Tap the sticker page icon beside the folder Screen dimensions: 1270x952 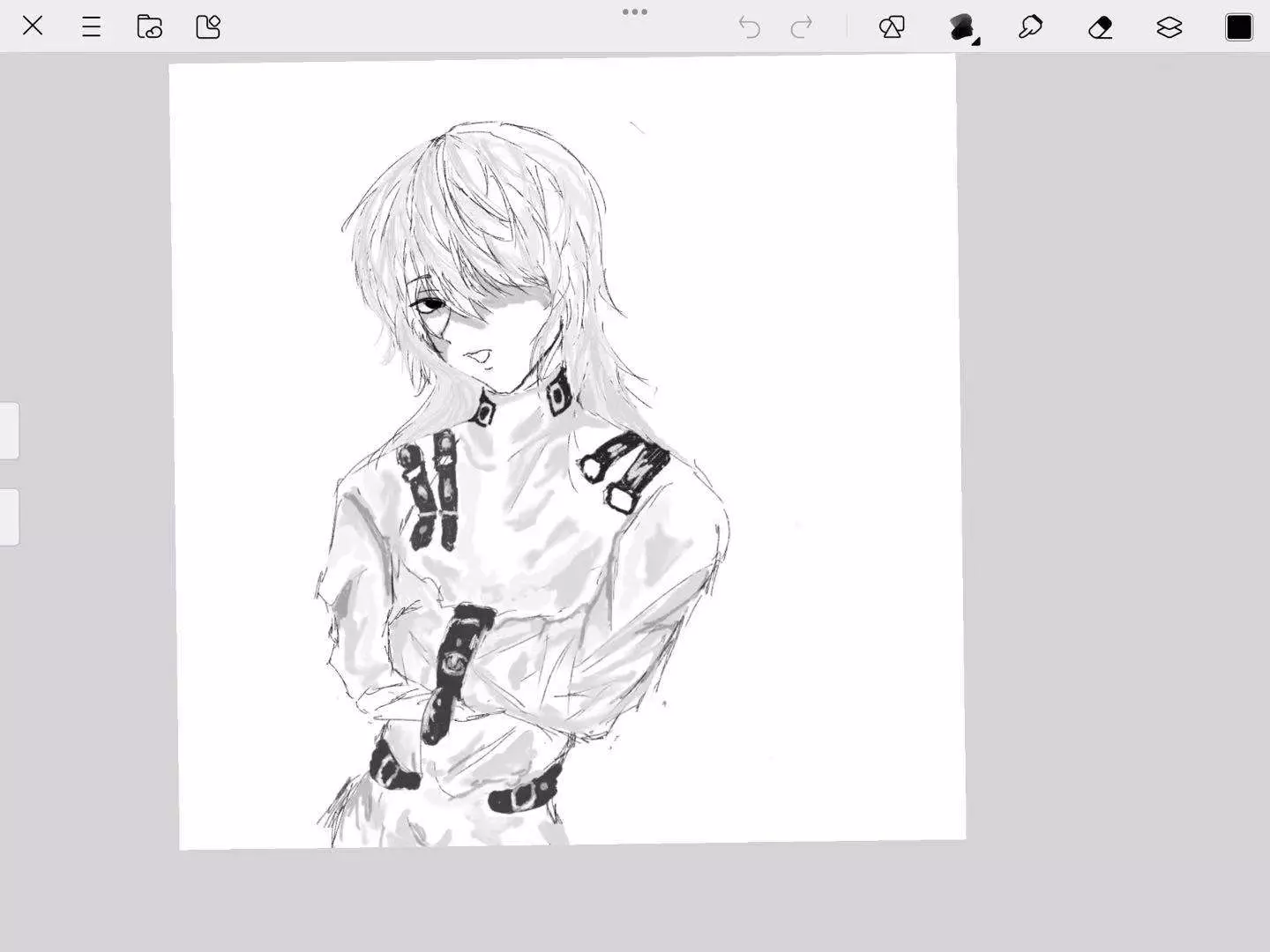click(x=208, y=26)
